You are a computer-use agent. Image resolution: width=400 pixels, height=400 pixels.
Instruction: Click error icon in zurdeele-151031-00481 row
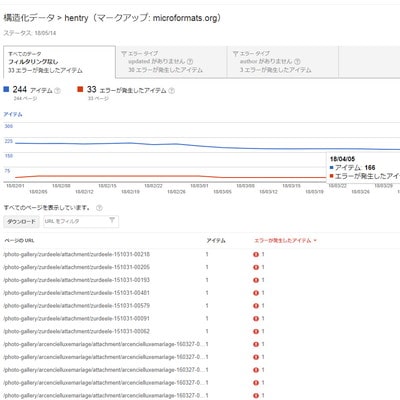[x=256, y=293]
